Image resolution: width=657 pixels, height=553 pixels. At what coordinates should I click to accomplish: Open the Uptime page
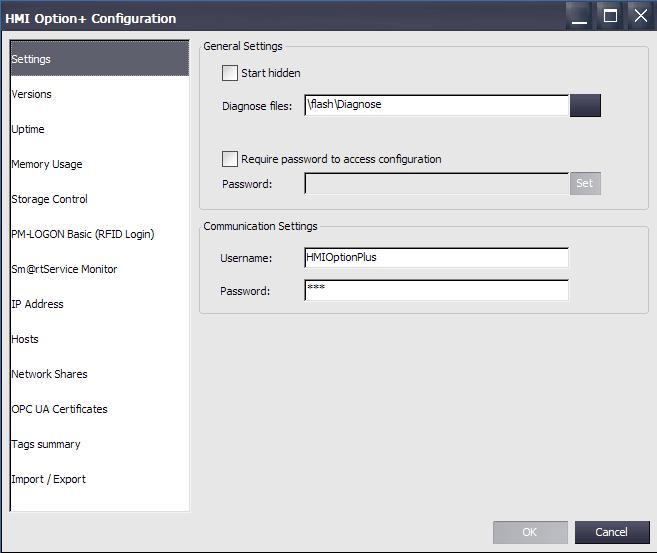(100, 129)
